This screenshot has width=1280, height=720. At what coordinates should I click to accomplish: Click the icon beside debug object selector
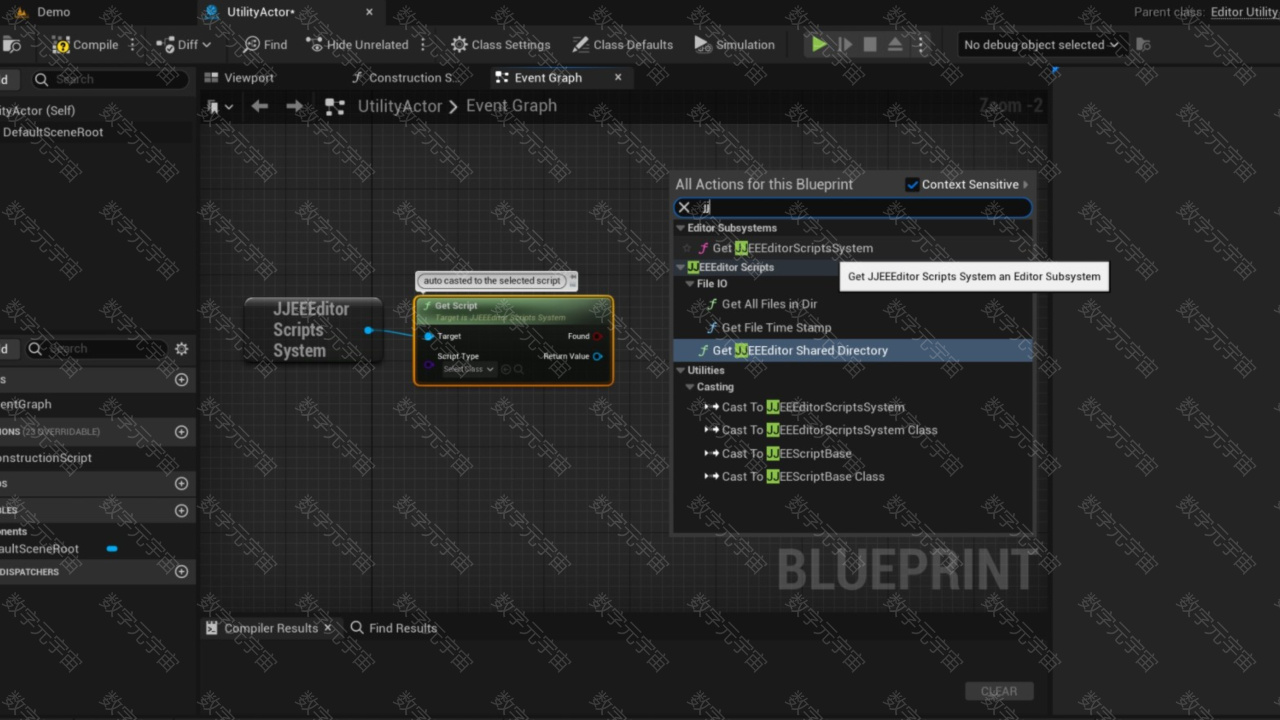point(1144,44)
